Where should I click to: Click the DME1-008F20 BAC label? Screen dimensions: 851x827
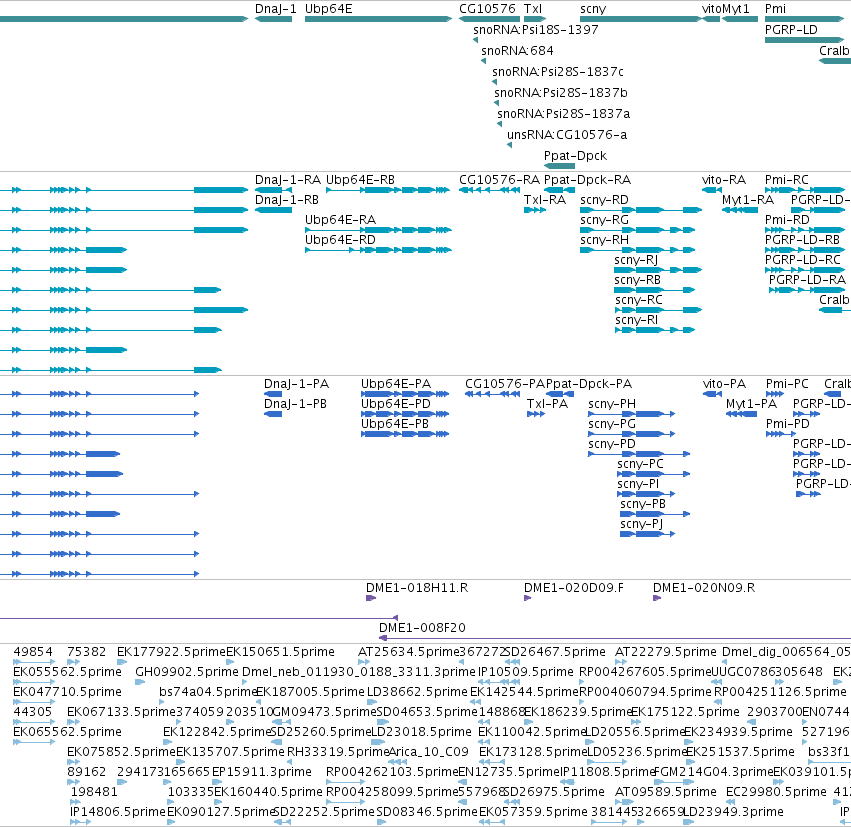[422, 628]
